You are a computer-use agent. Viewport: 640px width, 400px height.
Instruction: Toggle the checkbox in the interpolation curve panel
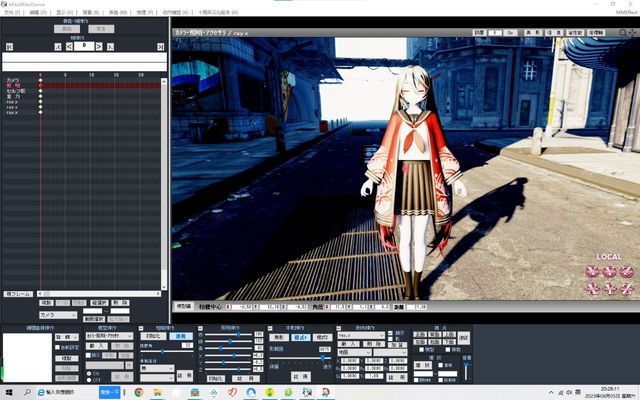(58, 347)
